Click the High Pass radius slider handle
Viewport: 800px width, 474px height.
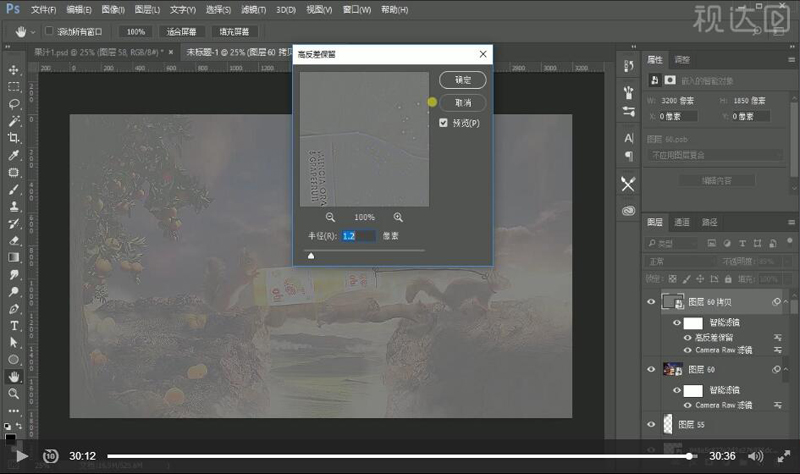coord(311,256)
